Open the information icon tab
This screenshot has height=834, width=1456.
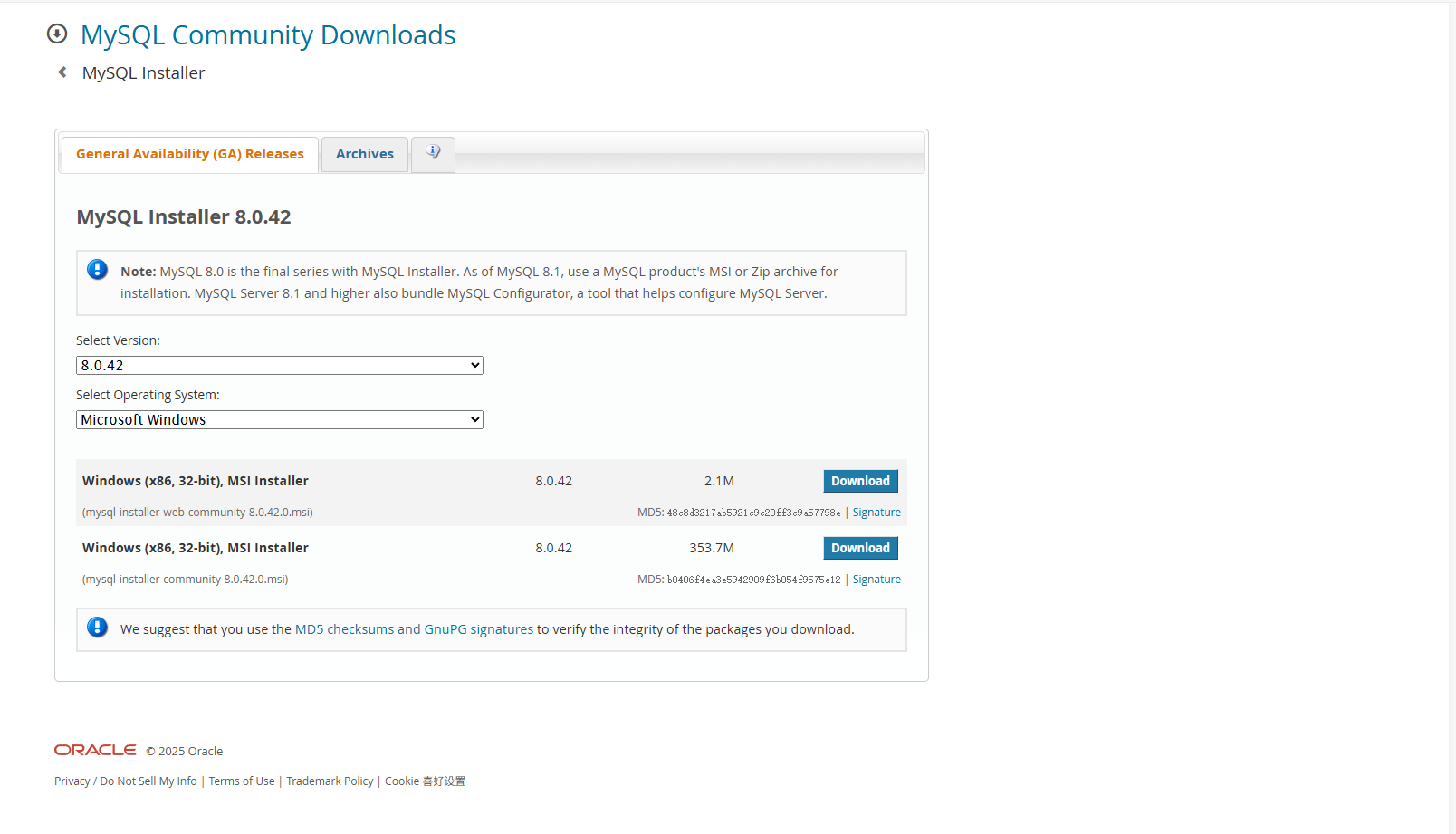(x=433, y=153)
